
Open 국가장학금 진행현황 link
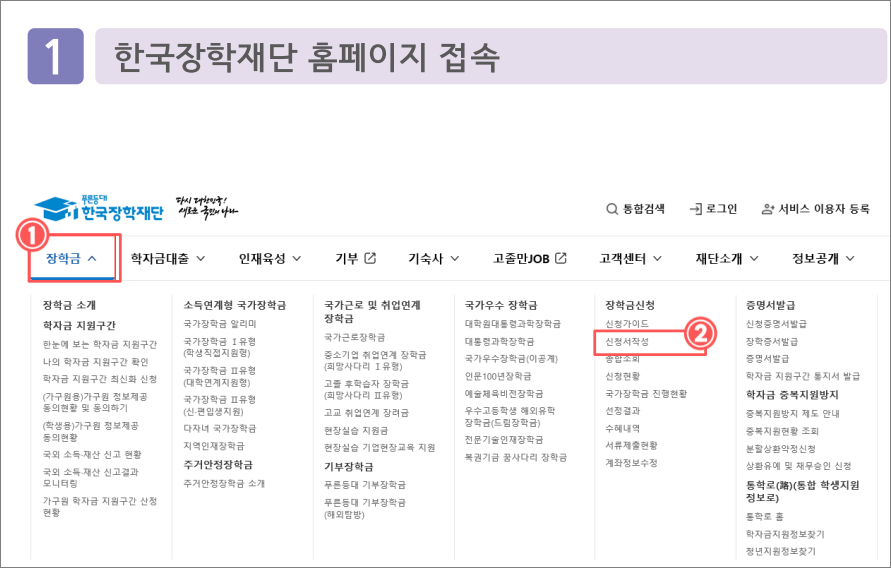646,394
